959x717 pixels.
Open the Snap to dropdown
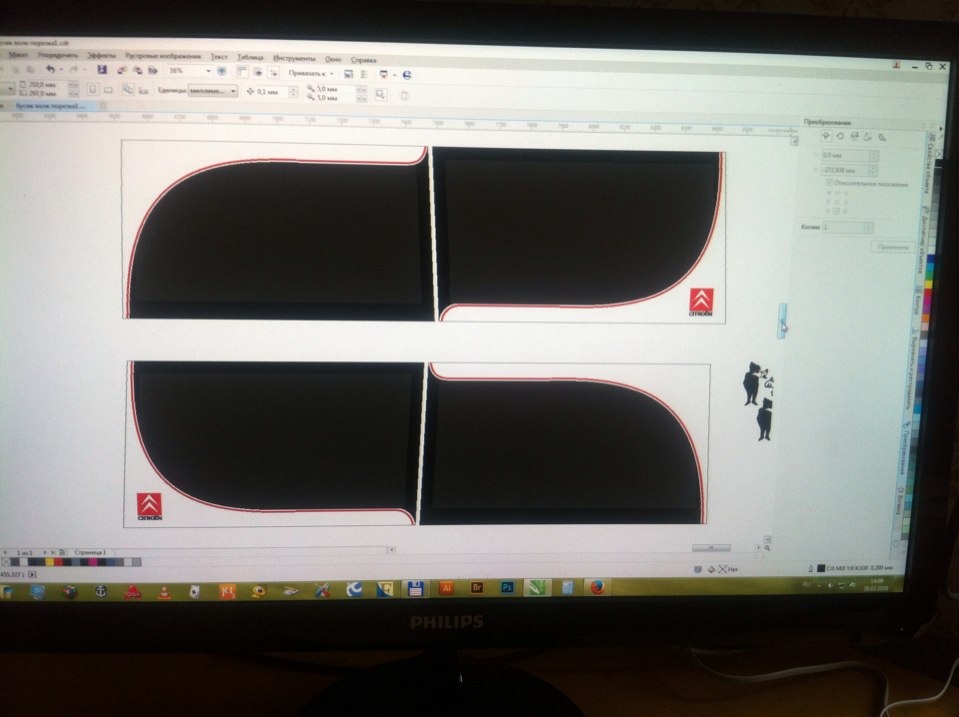point(311,73)
